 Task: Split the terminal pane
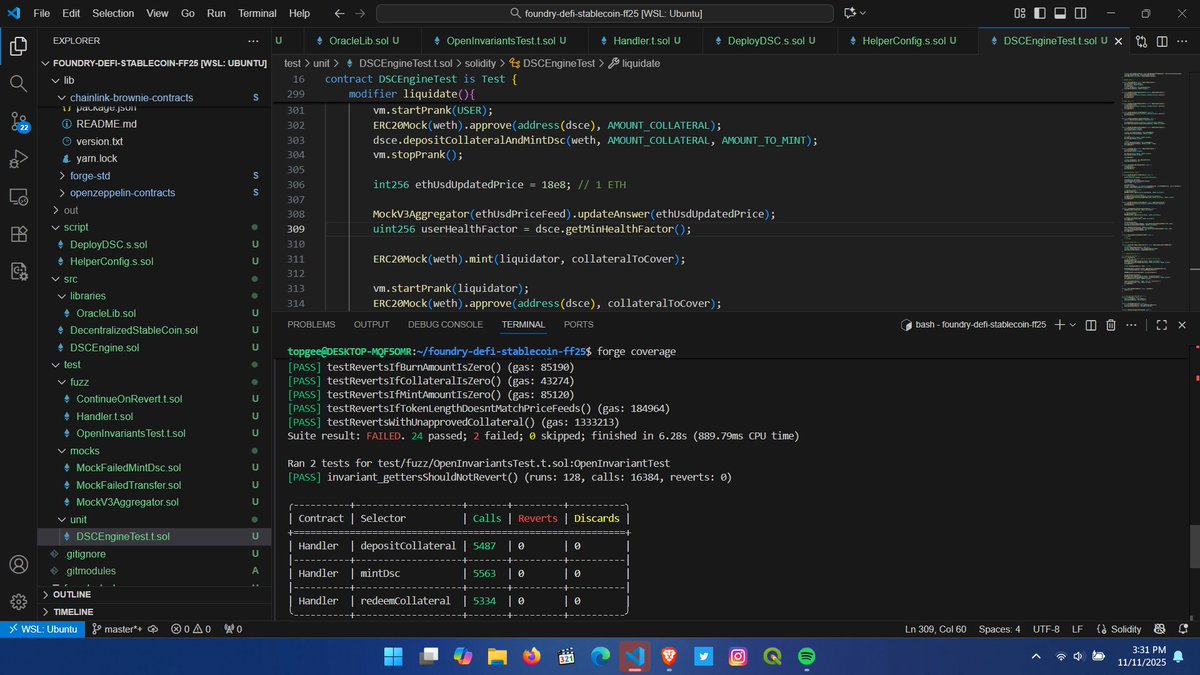coord(1092,325)
